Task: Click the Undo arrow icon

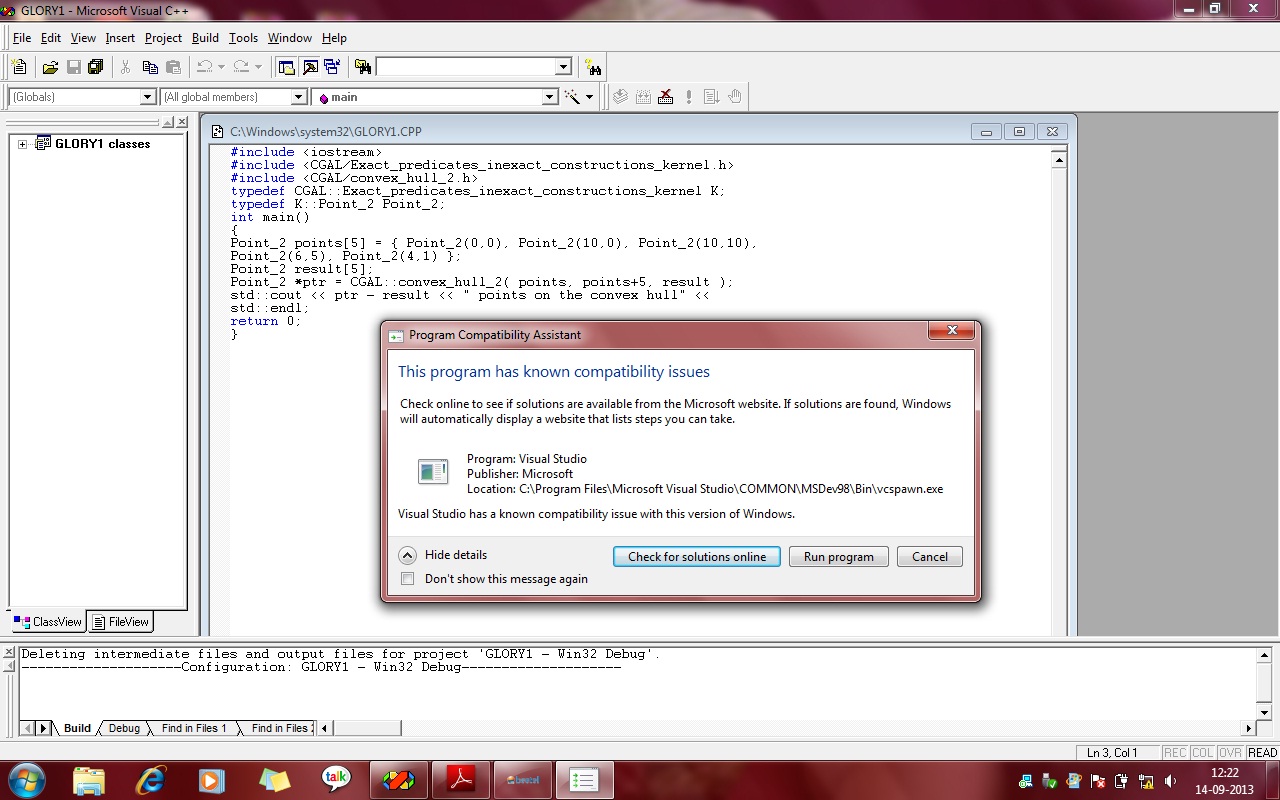Action: [204, 67]
